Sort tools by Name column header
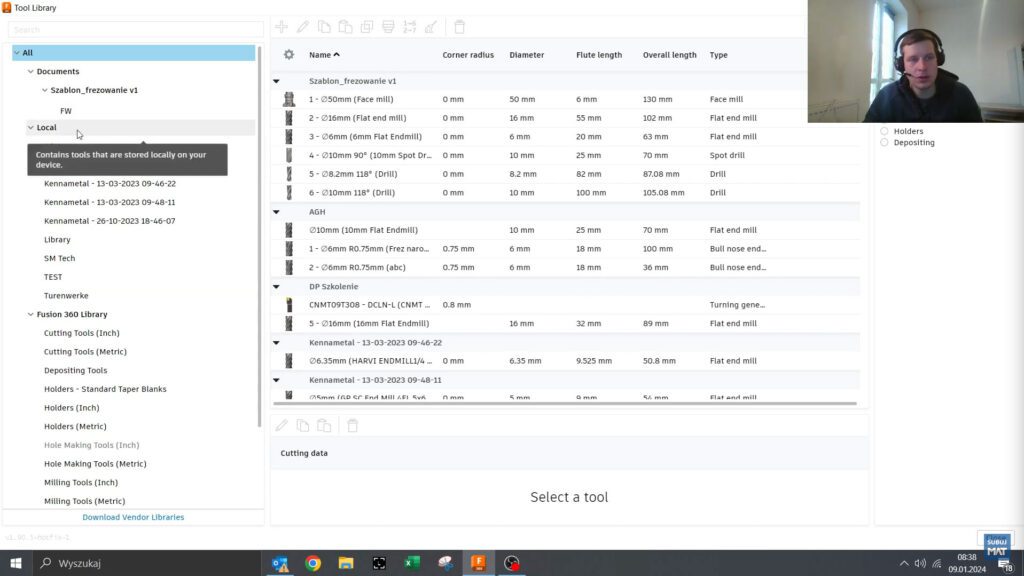Screen dimensions: 1024x576 (324, 55)
